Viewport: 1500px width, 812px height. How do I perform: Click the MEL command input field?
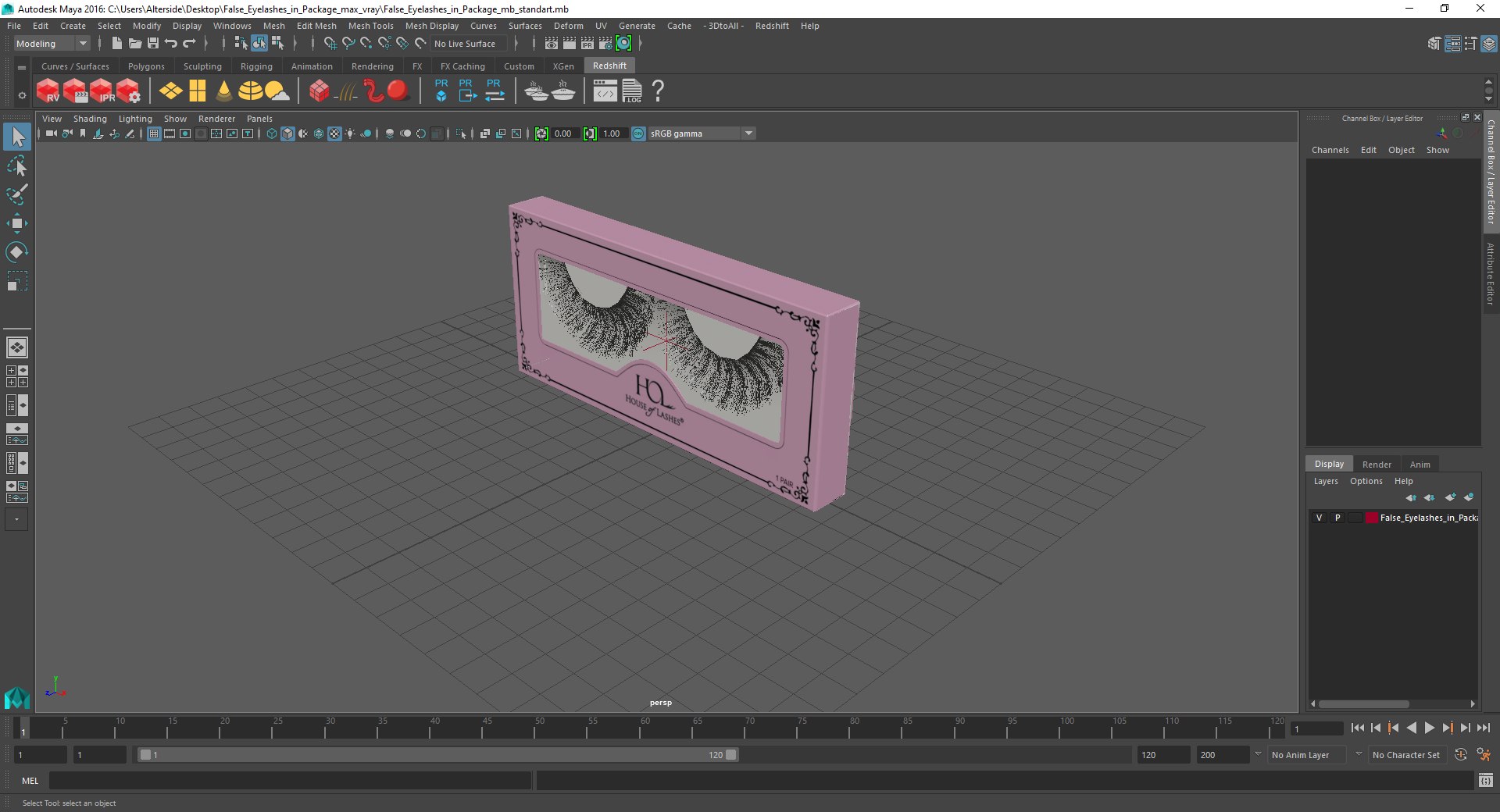291,781
